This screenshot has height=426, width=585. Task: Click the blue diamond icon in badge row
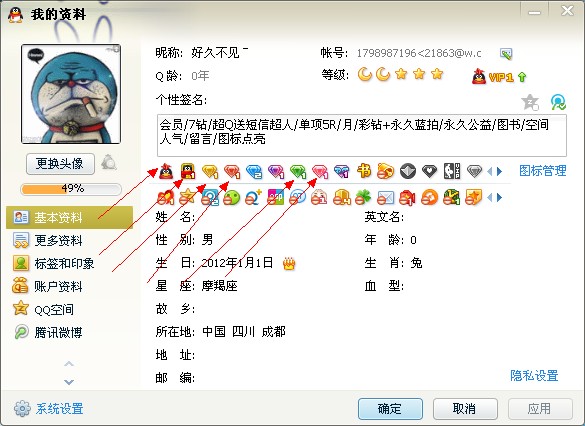click(254, 172)
